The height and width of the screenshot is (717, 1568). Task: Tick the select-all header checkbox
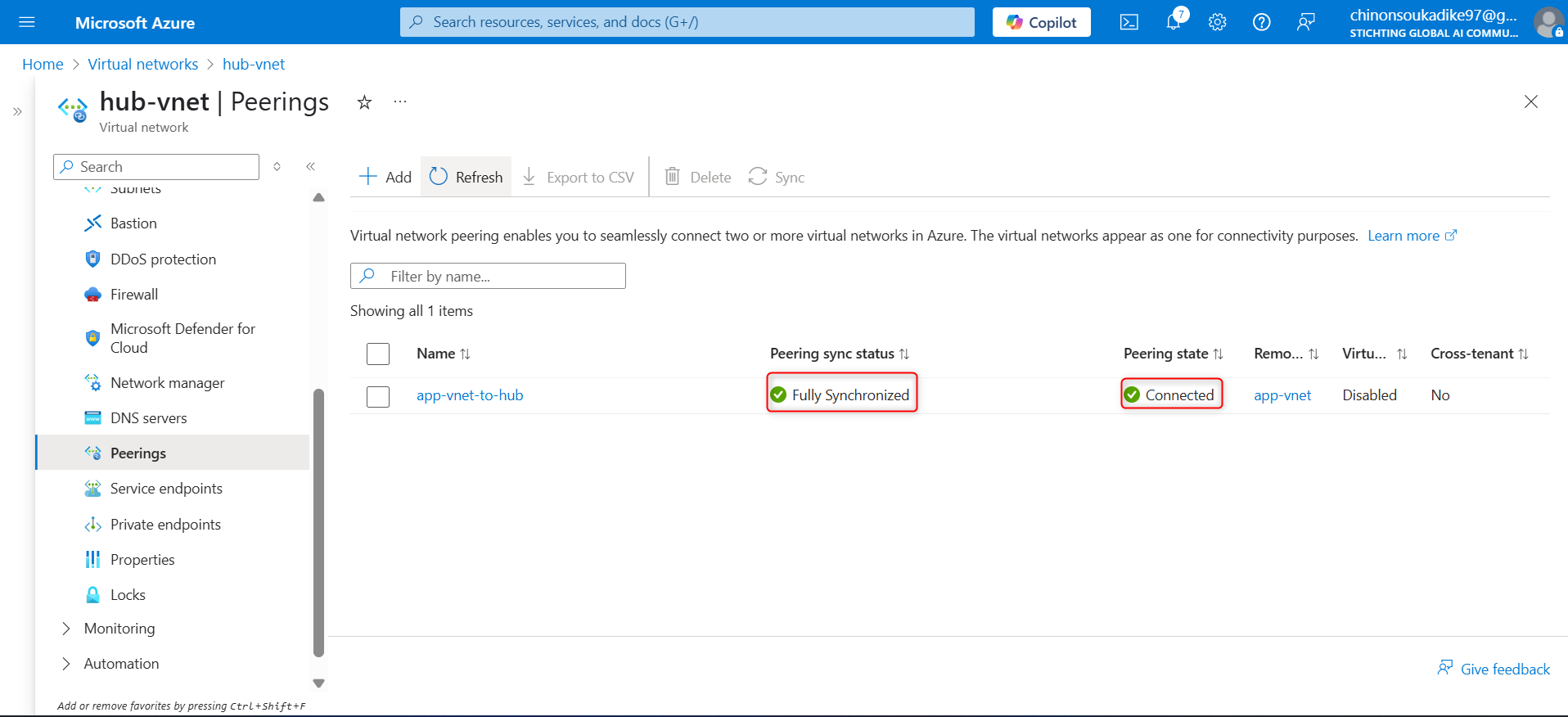click(x=378, y=354)
